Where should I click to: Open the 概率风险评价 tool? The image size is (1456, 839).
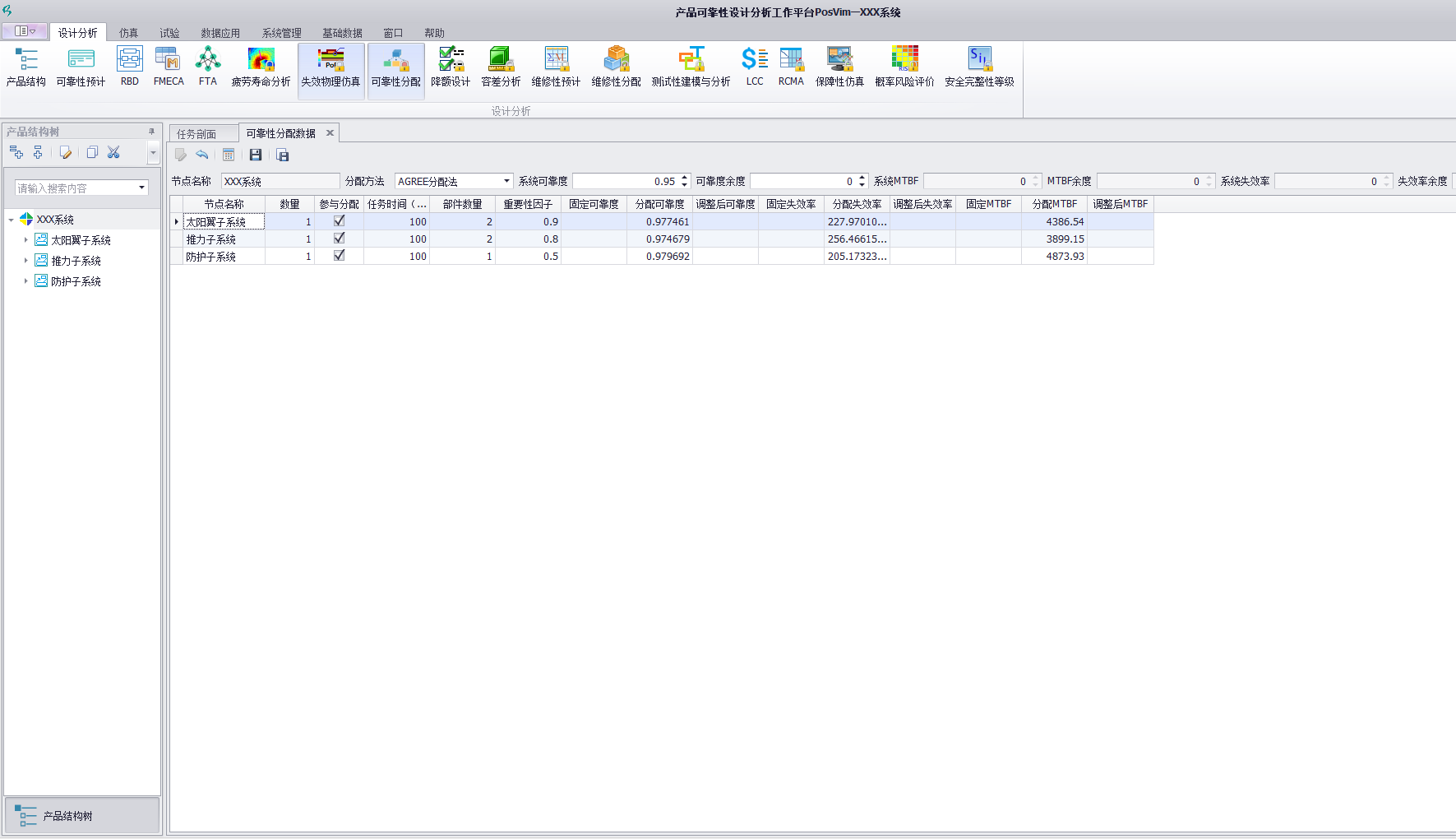pyautogui.click(x=904, y=67)
